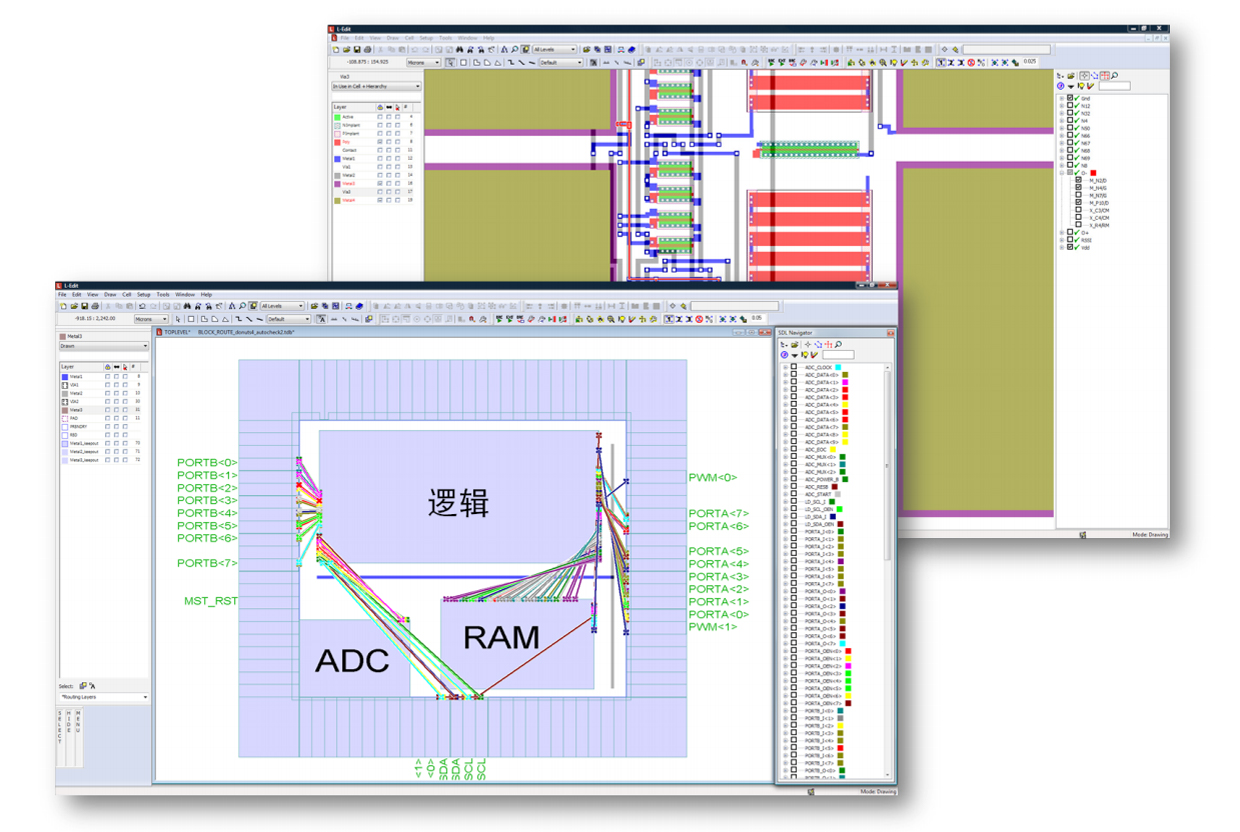Click the Print icon in front window toolbar
Image resolution: width=1240 pixels, height=832 pixels.
[95, 306]
